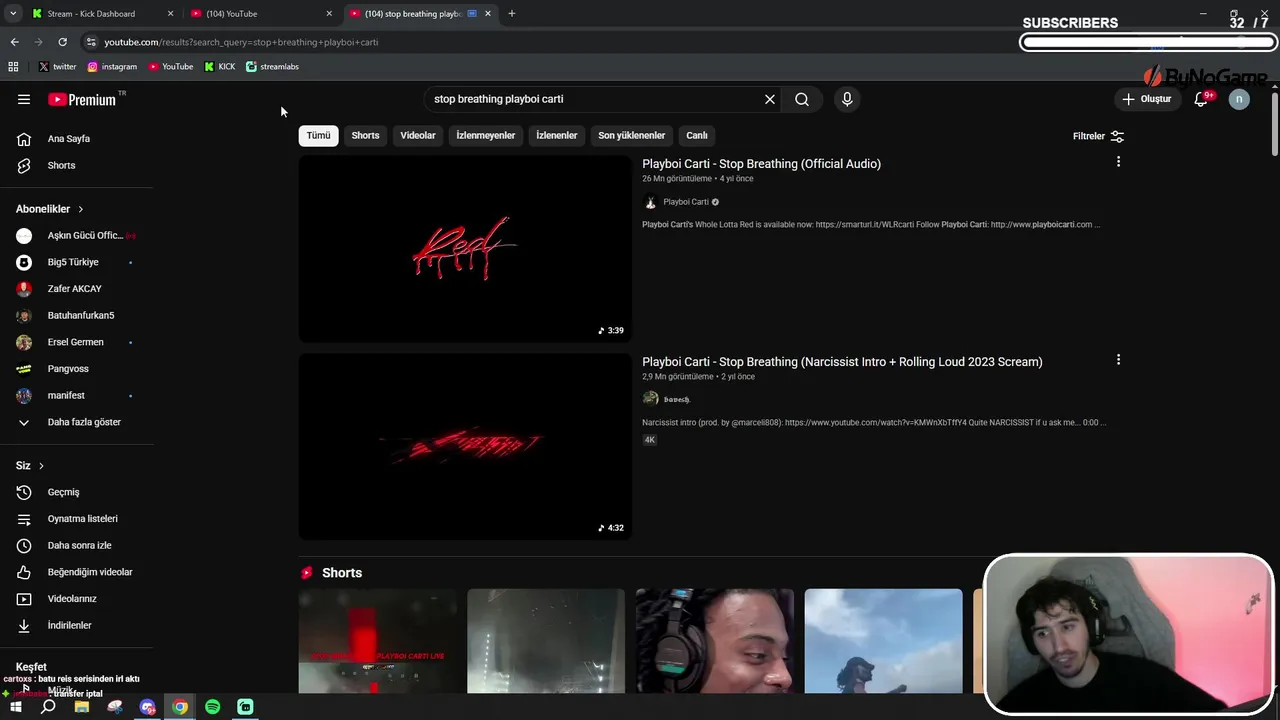Click the address bar URL

[241, 42]
